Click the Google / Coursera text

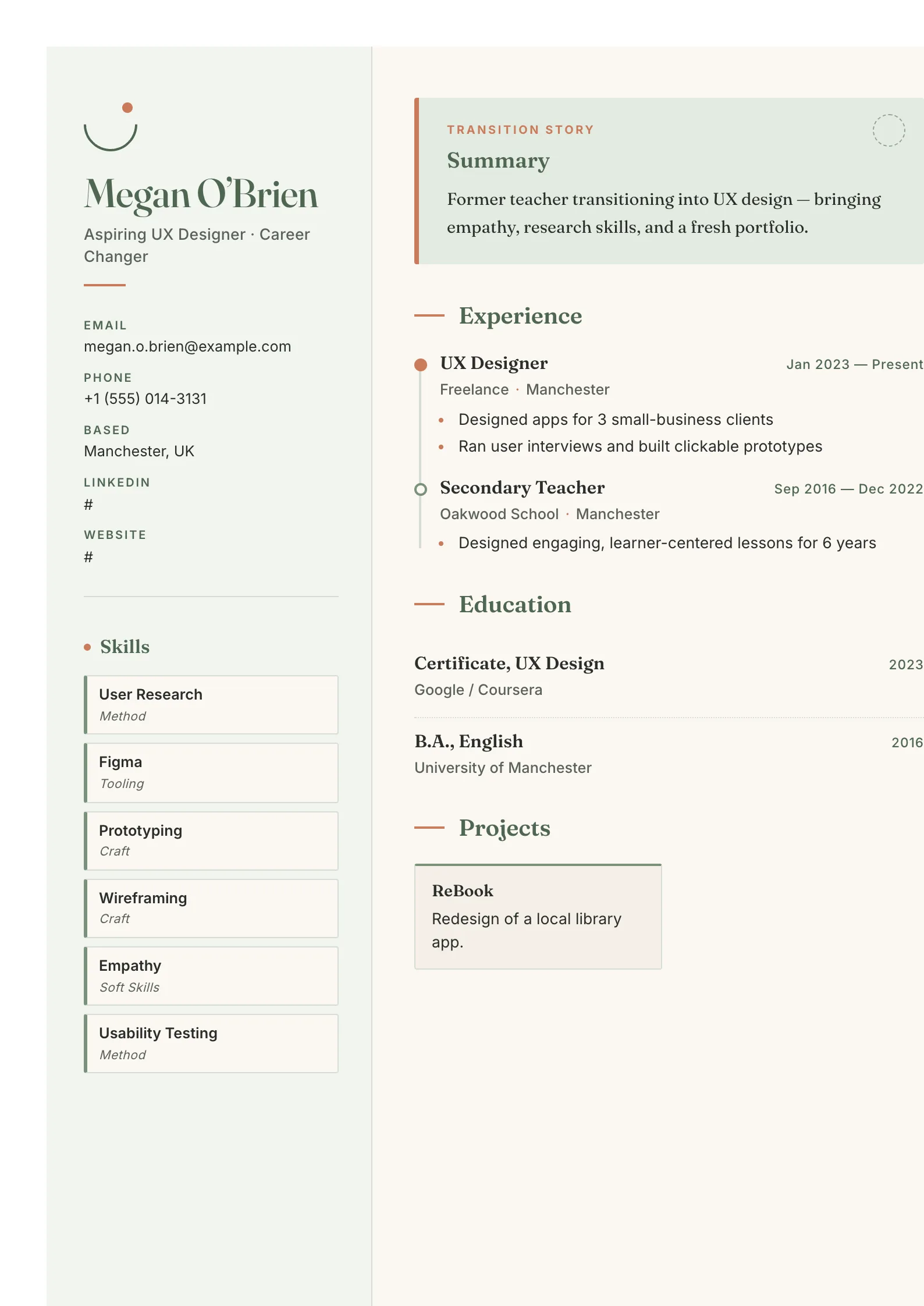click(478, 690)
